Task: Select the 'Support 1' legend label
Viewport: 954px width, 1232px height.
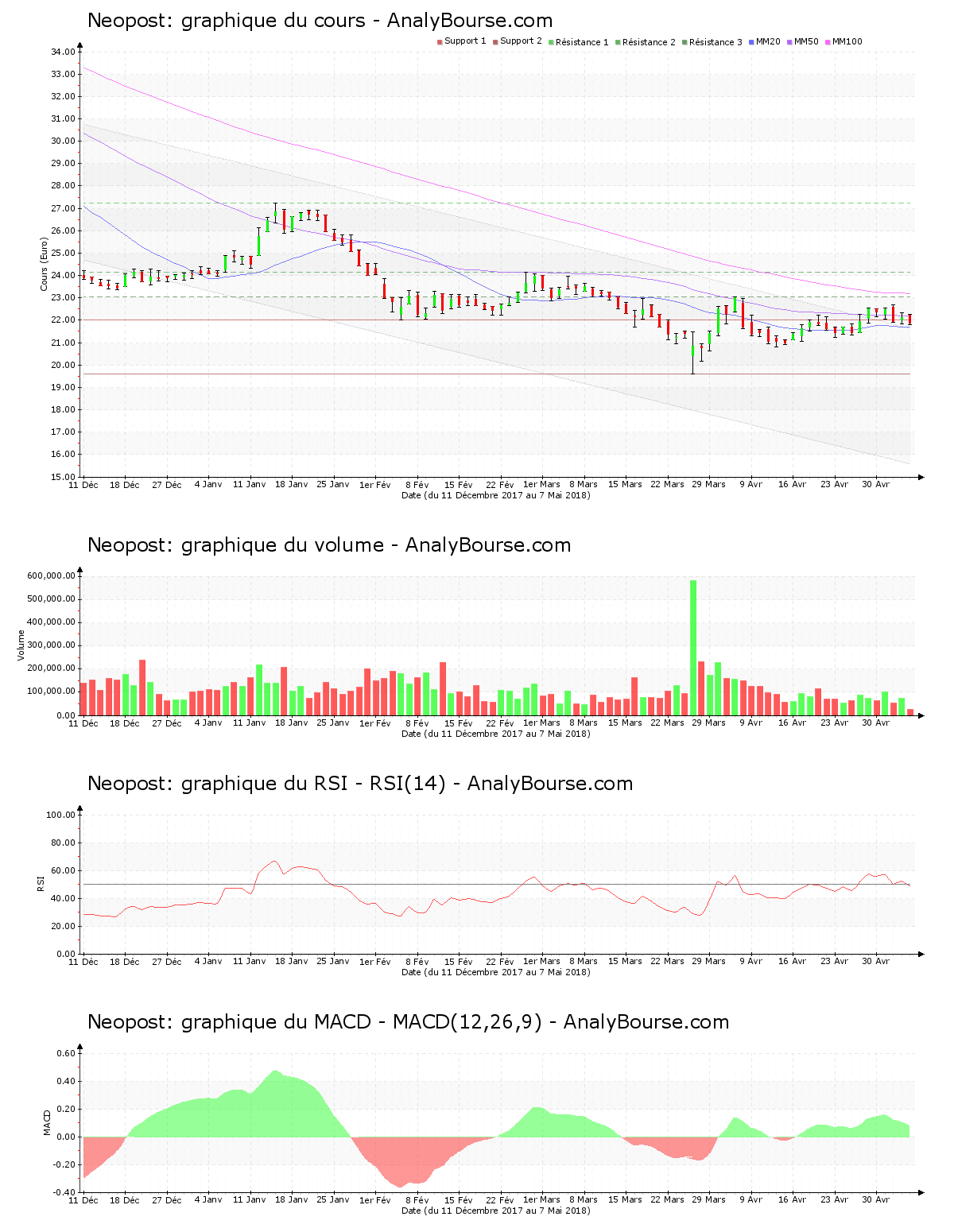Action: click(465, 41)
